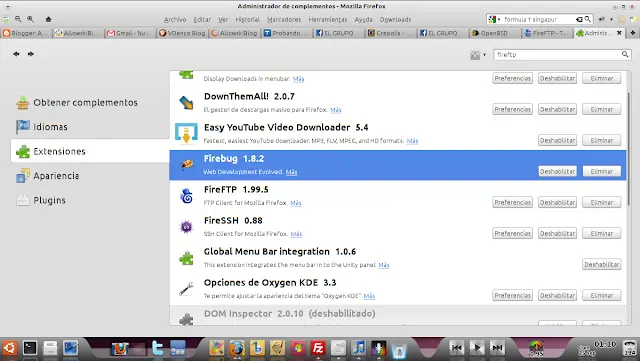This screenshot has height=361, width=640.
Task: Open the terminal icon in dock
Action: tap(30, 348)
